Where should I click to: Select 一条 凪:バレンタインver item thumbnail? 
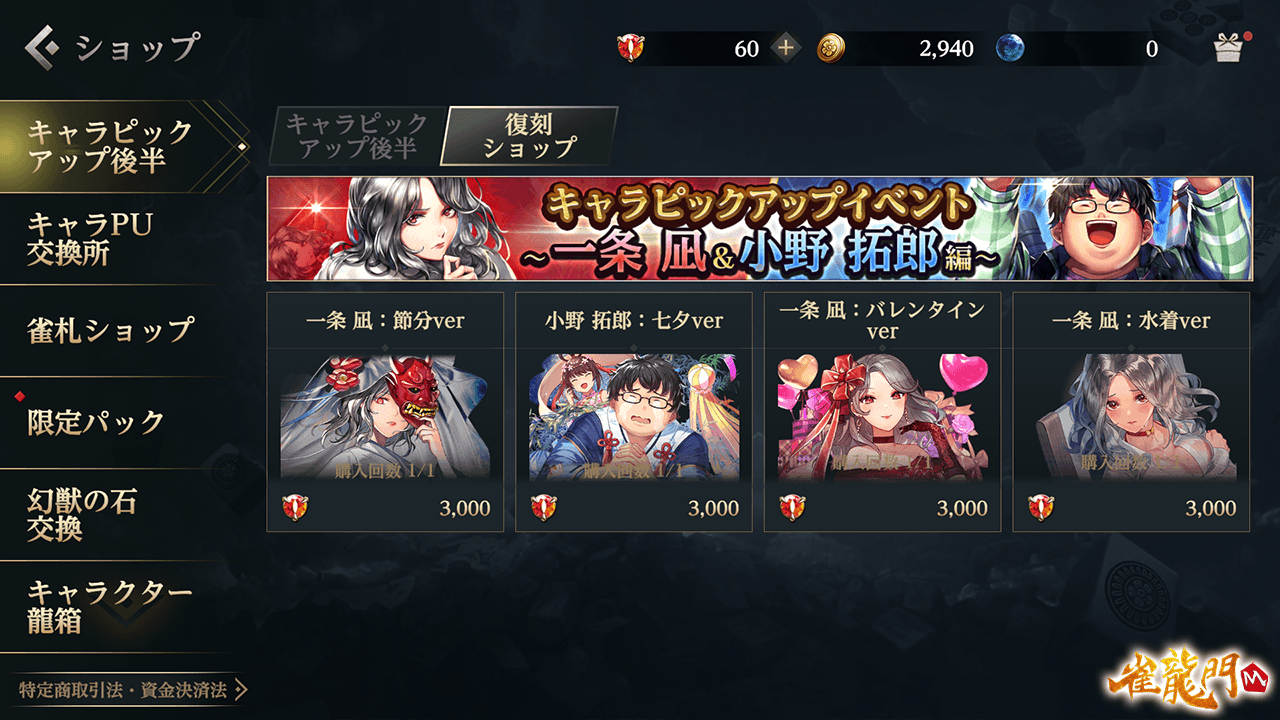tap(883, 416)
